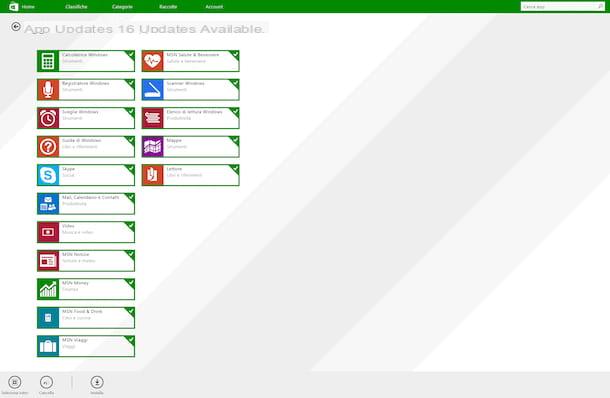Uncheck the Skype update checkmark
Screen dimensions: 610x398
[131, 168]
